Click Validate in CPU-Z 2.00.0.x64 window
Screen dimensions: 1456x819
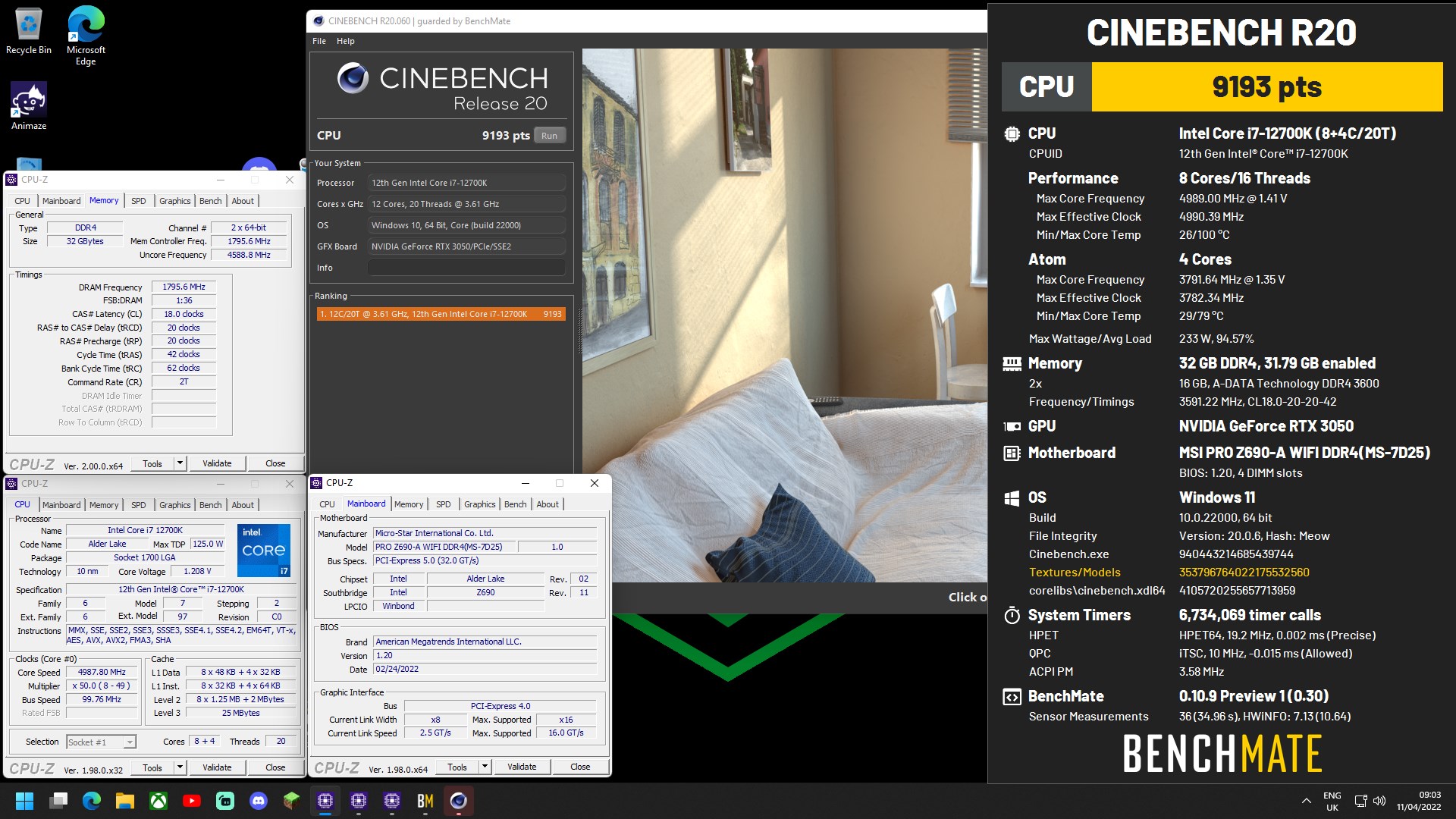click(217, 463)
